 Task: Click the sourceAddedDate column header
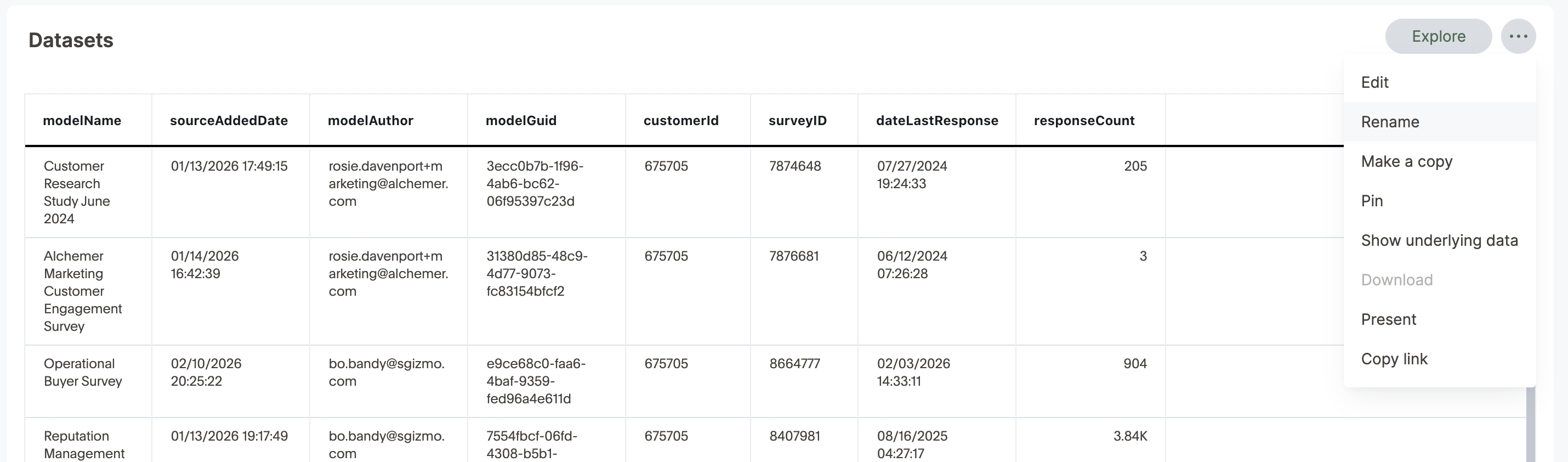[229, 121]
